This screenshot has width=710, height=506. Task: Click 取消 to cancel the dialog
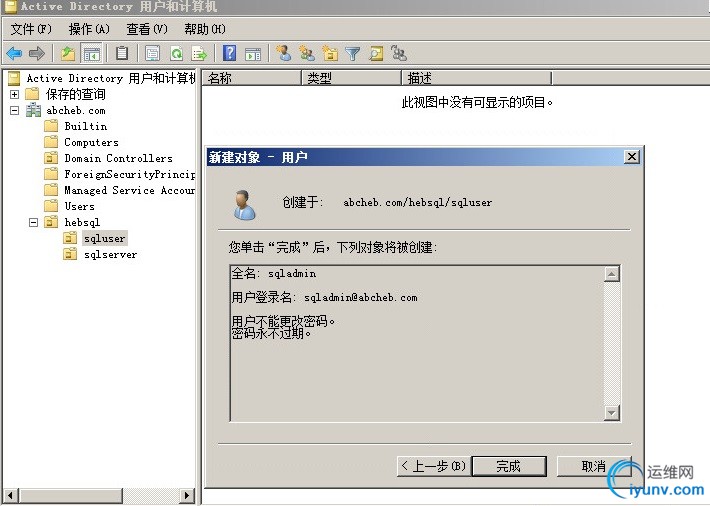(x=594, y=466)
